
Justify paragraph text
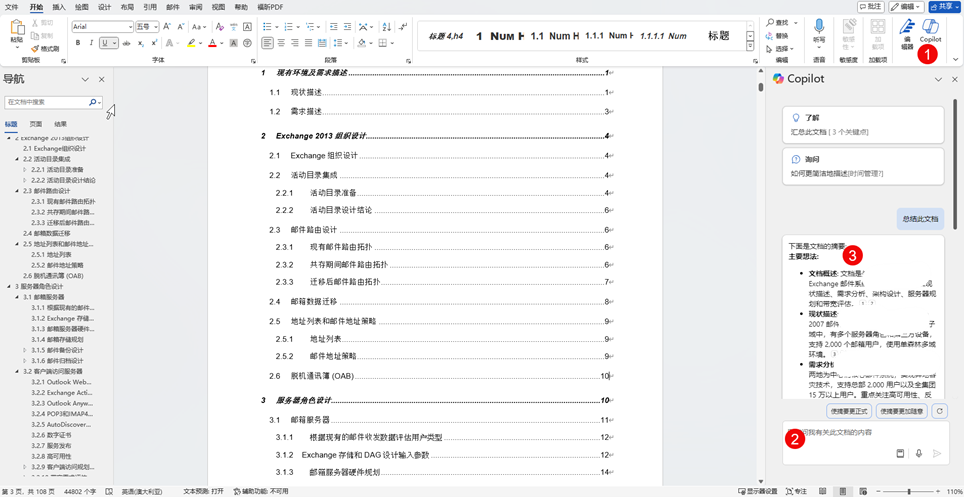[307, 43]
